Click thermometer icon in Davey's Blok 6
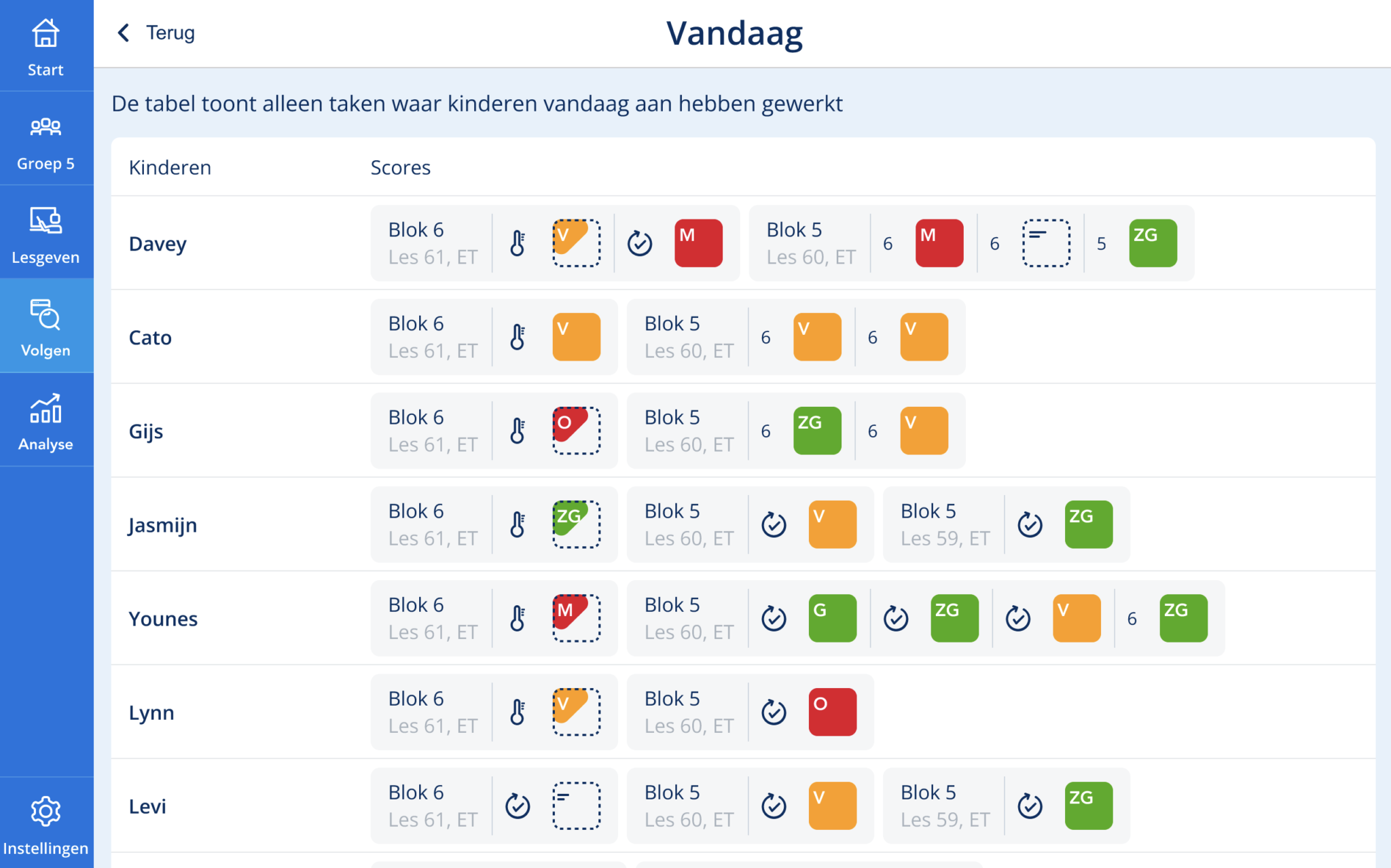 [518, 243]
